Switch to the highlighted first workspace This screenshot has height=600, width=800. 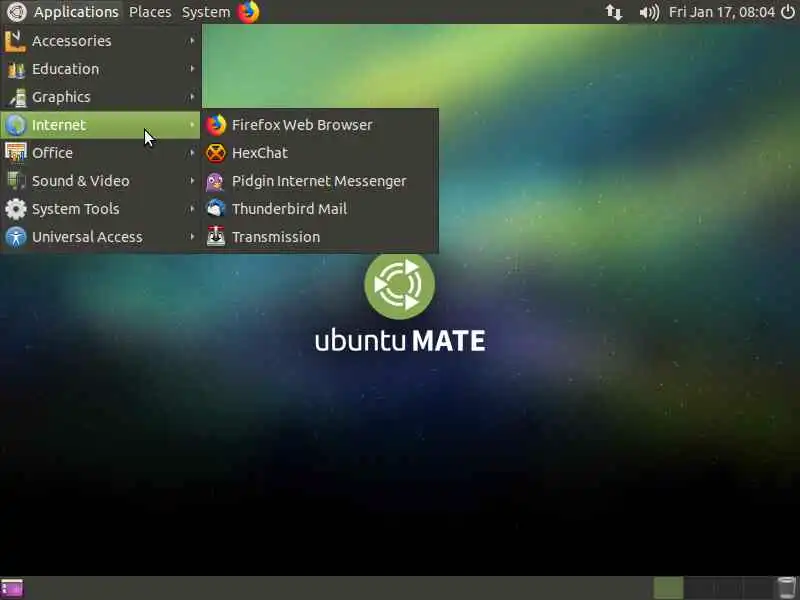click(668, 588)
